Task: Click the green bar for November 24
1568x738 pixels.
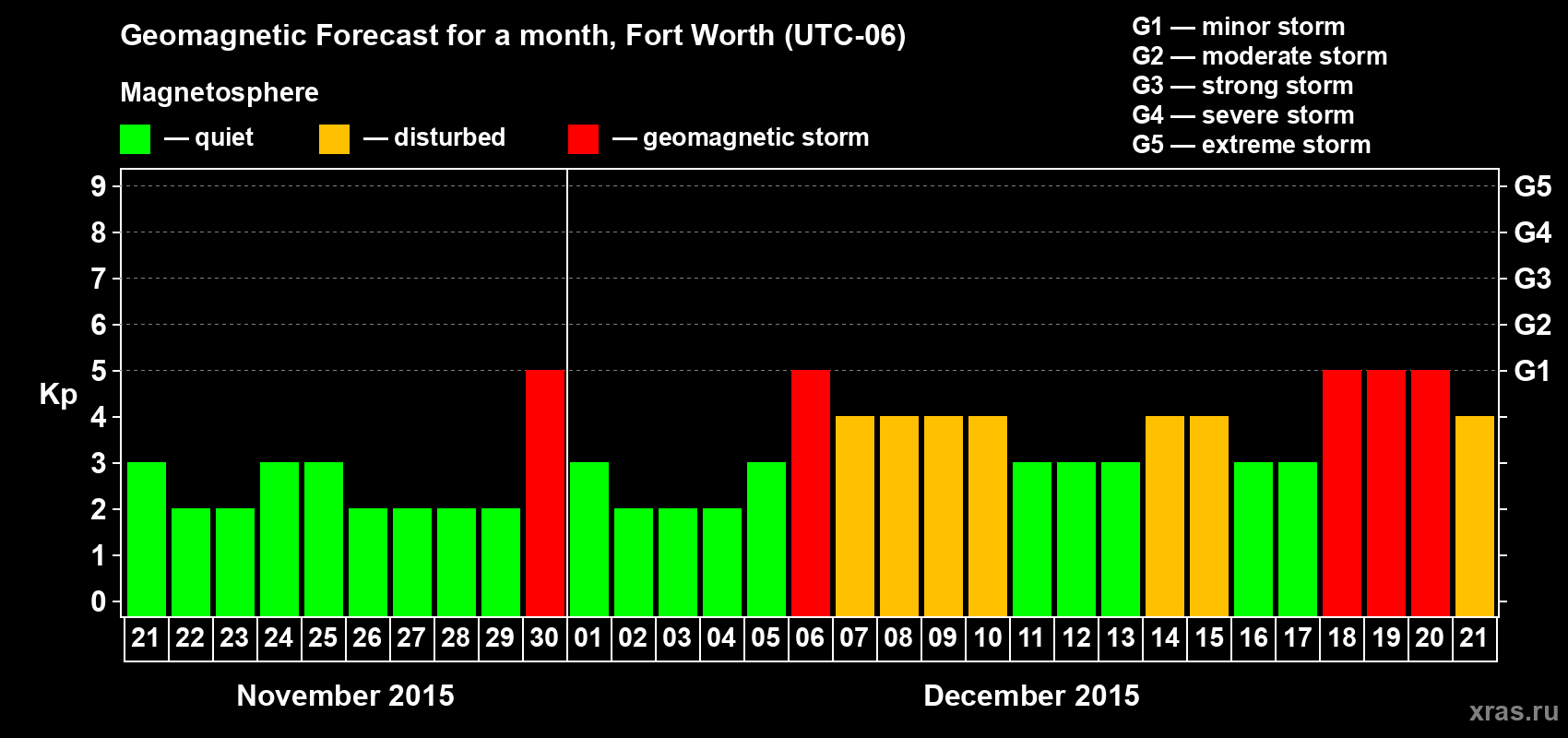Action: (x=279, y=539)
